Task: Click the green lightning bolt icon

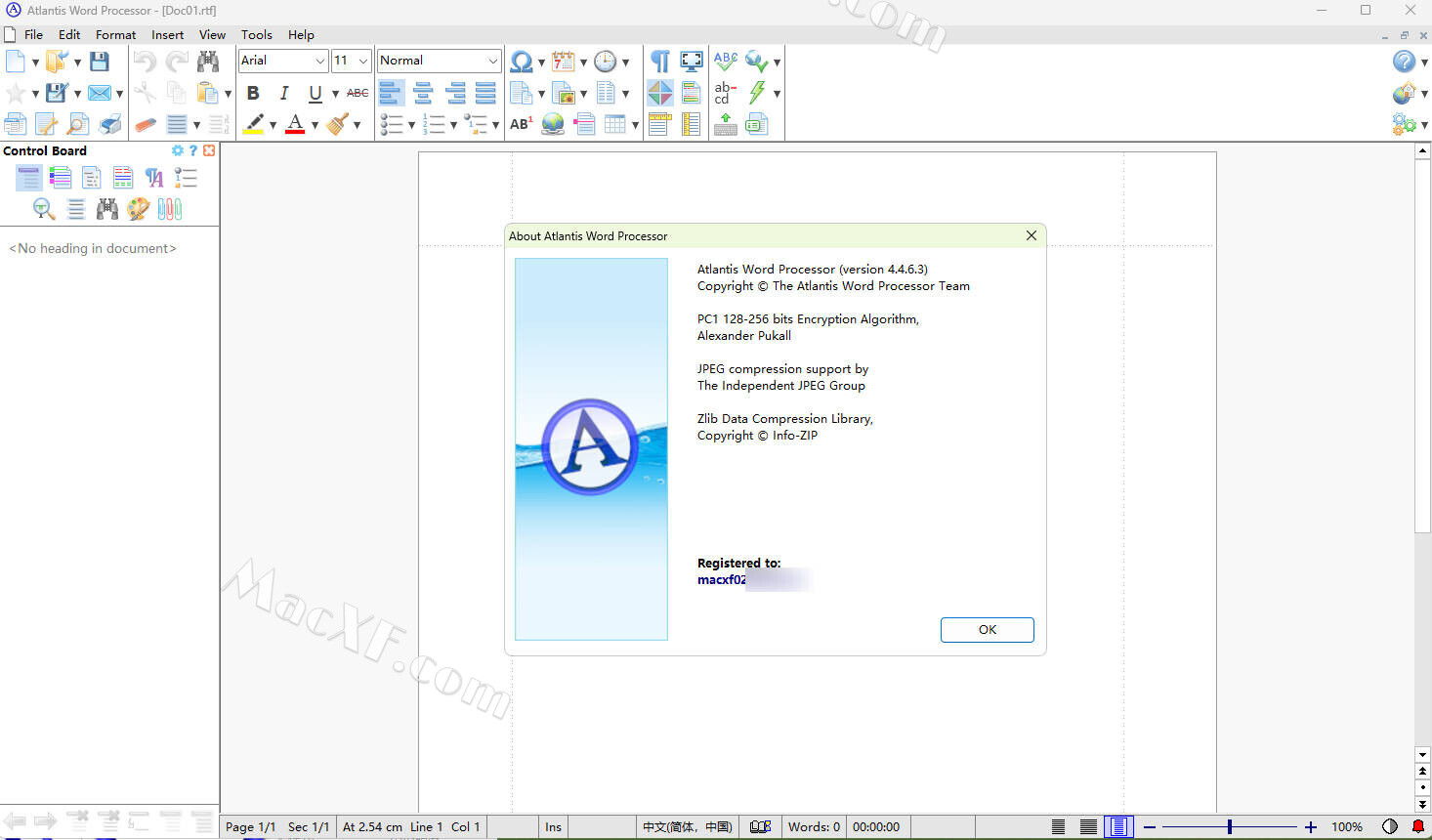Action: (x=757, y=93)
